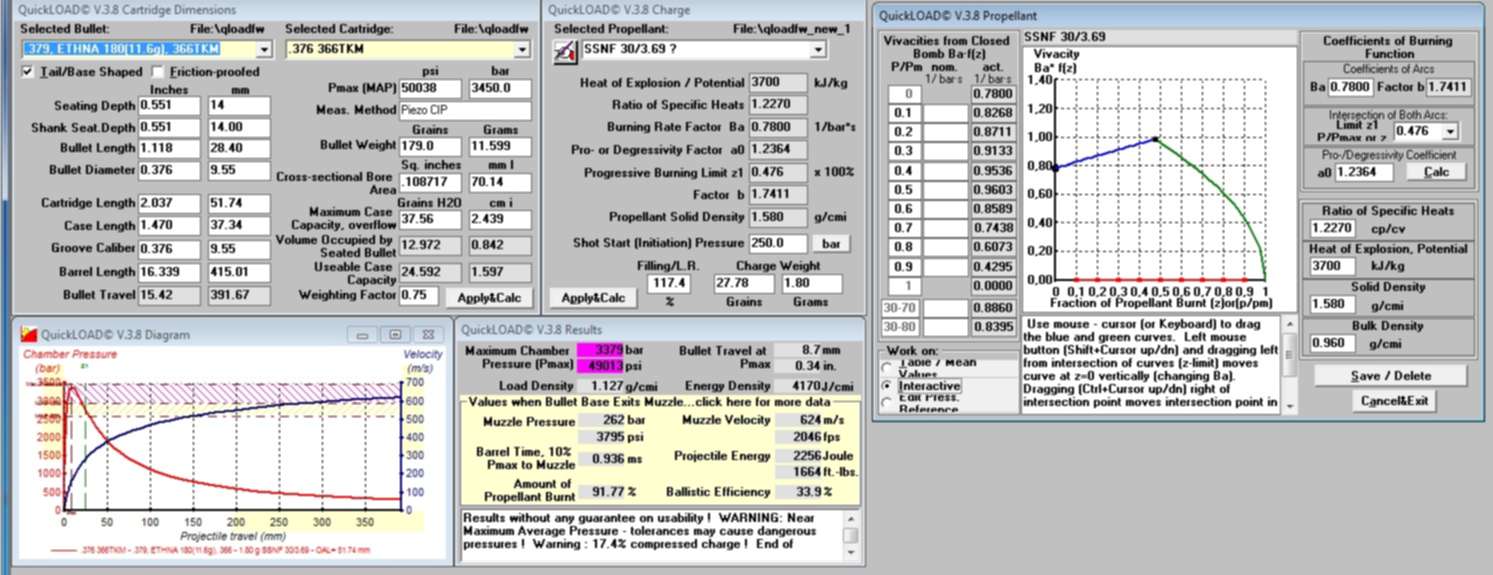
Task: Click the propellant picker icon beside SSNF 30/3.69
Action: click(x=565, y=50)
